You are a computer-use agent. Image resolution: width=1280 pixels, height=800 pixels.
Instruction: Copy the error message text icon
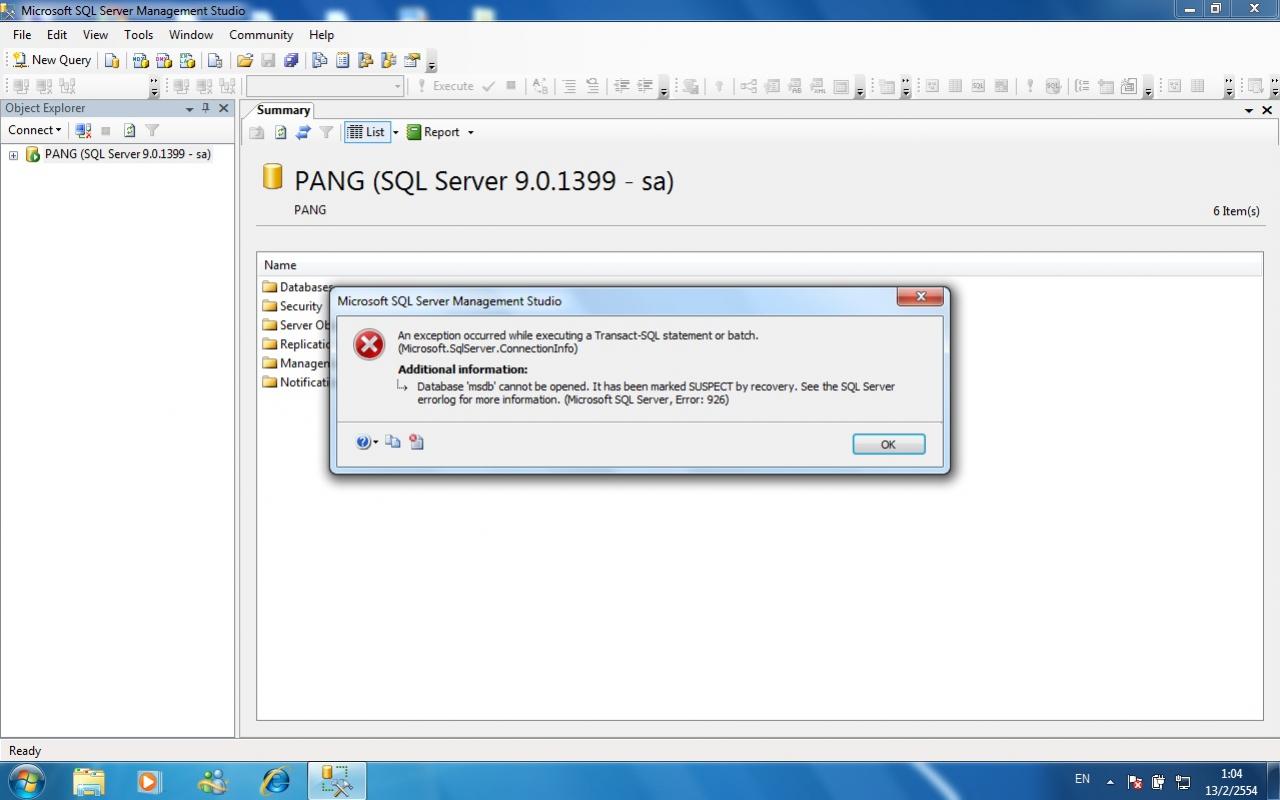pyautogui.click(x=393, y=442)
